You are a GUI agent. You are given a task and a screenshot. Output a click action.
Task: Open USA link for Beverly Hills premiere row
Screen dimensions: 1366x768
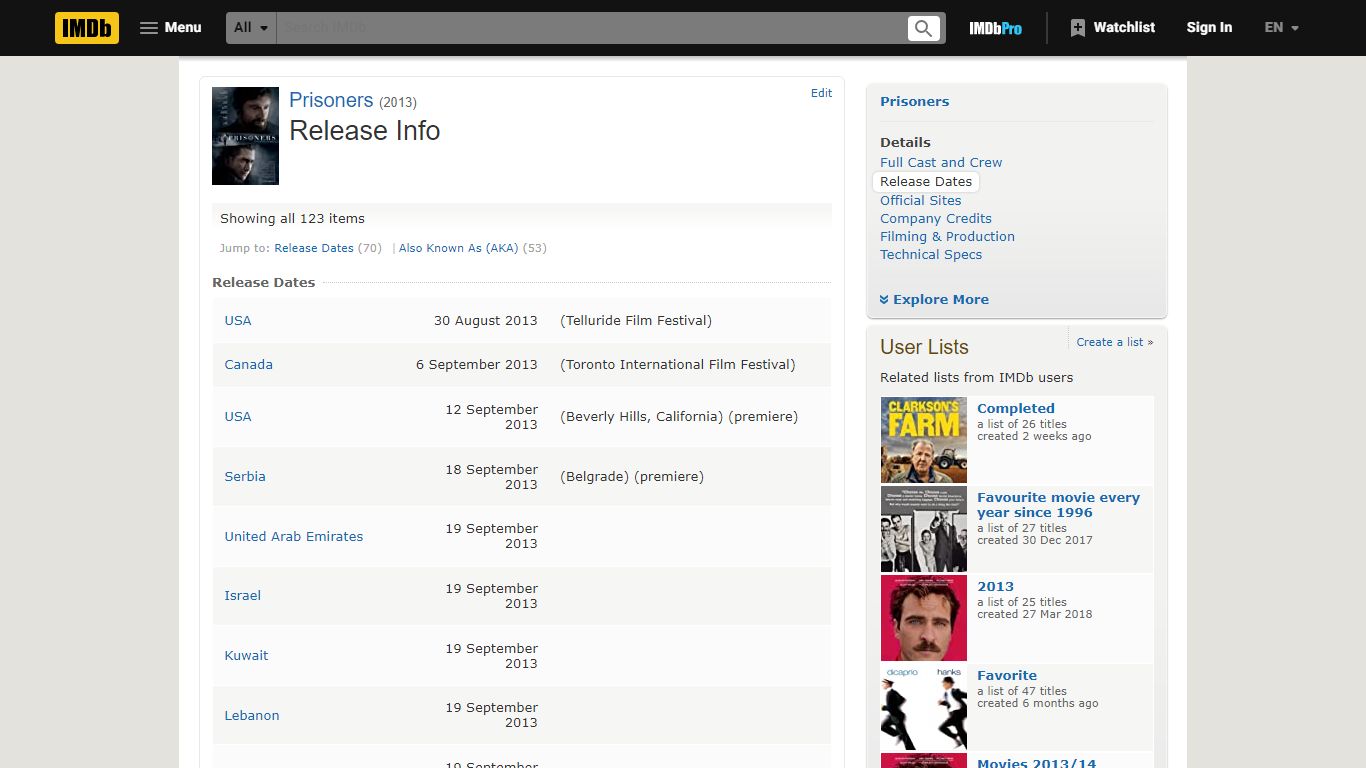pyautogui.click(x=238, y=417)
